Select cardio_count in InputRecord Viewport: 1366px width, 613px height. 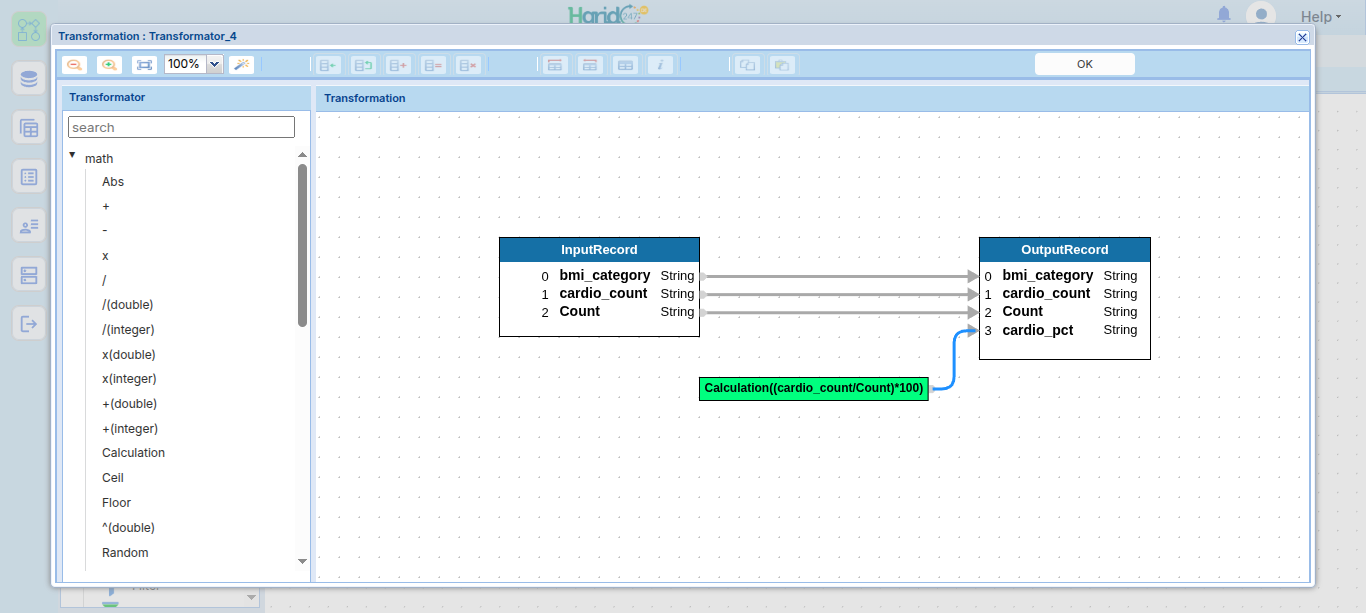(x=603, y=294)
